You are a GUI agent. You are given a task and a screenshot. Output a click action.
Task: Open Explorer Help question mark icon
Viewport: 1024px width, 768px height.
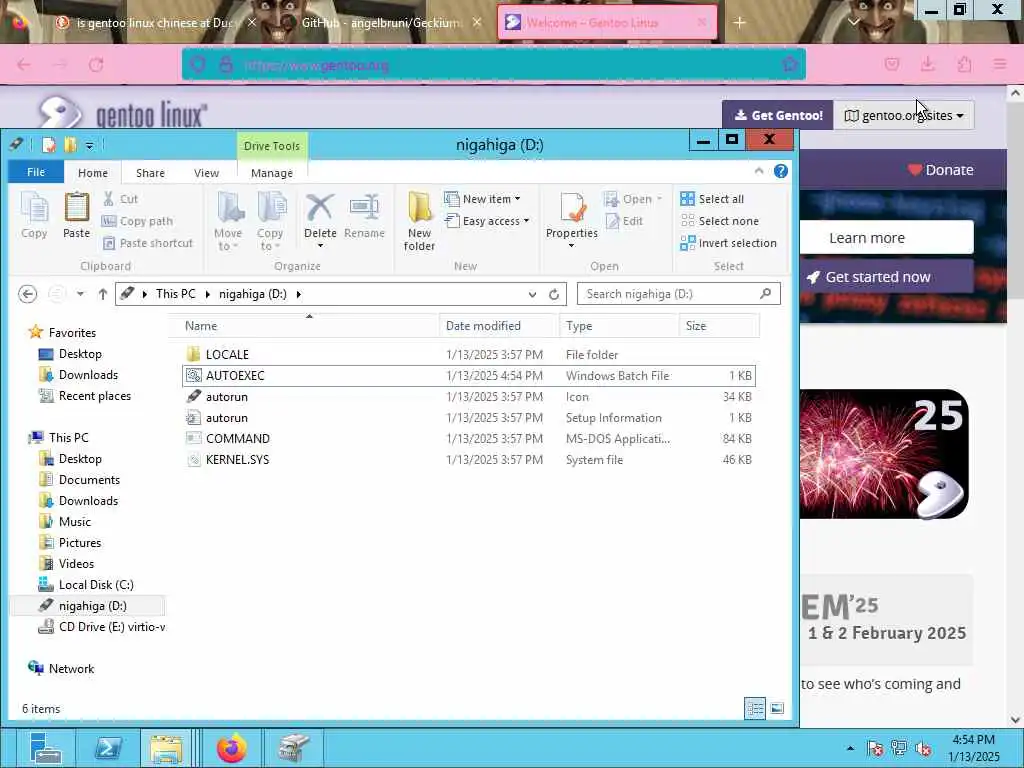780,171
